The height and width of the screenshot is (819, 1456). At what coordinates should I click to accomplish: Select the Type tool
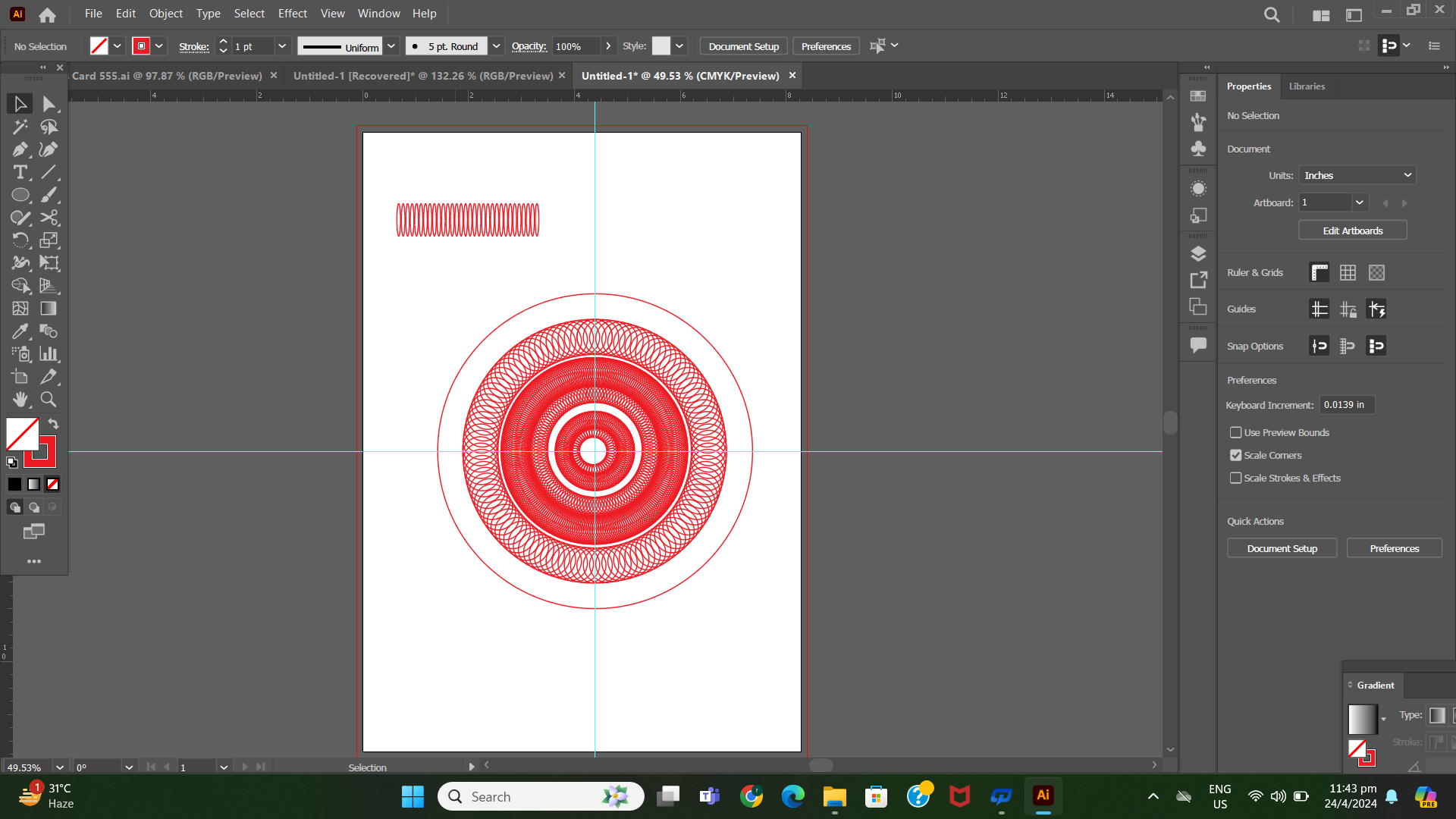click(x=20, y=172)
